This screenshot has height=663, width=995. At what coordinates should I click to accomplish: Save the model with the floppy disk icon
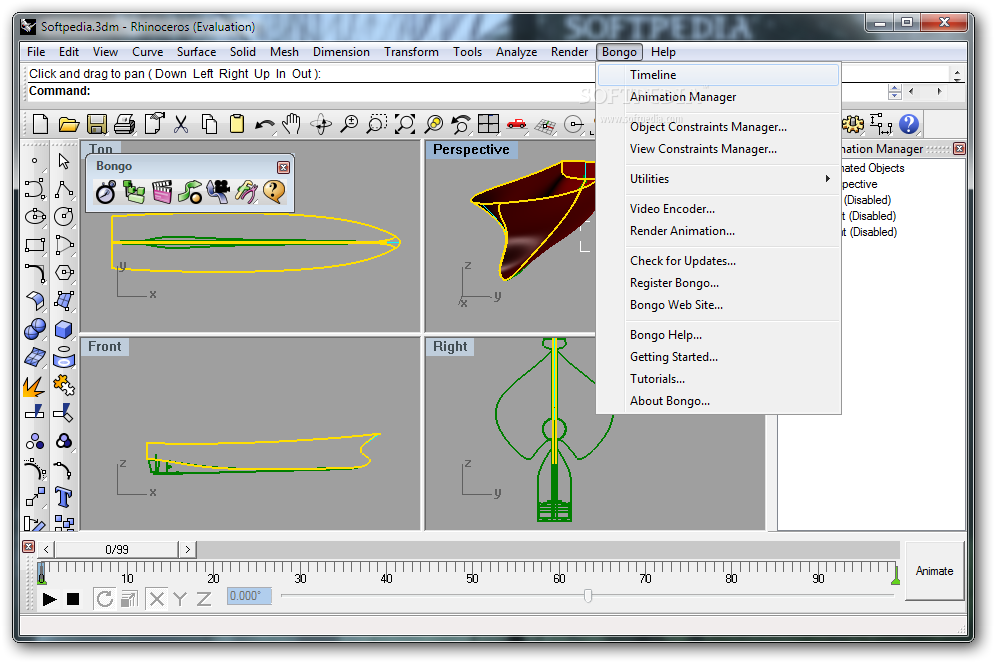(x=96, y=124)
